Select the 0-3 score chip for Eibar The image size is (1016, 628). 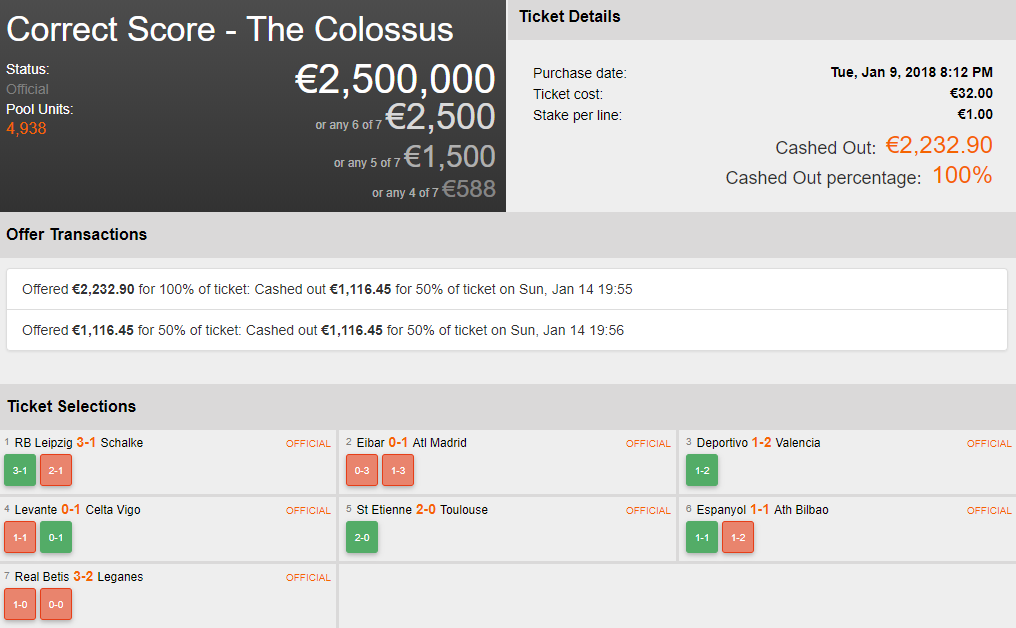(362, 470)
